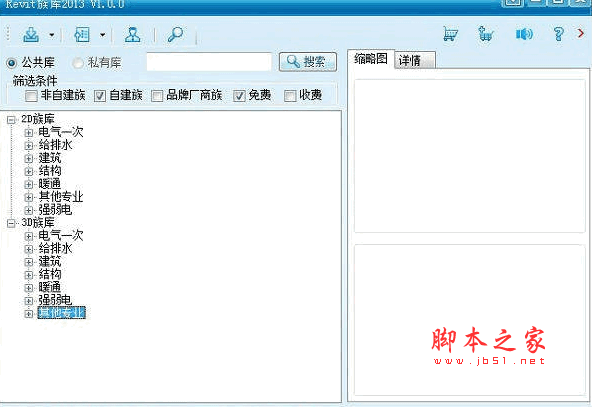Enable the 品牌厂商族 checkbox
This screenshot has height=407, width=592.
157,96
